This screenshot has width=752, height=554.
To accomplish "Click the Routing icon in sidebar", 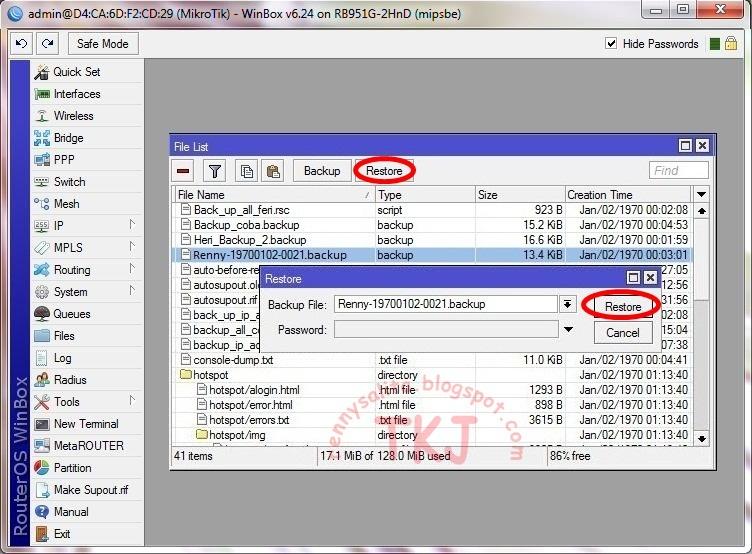I will (42, 270).
